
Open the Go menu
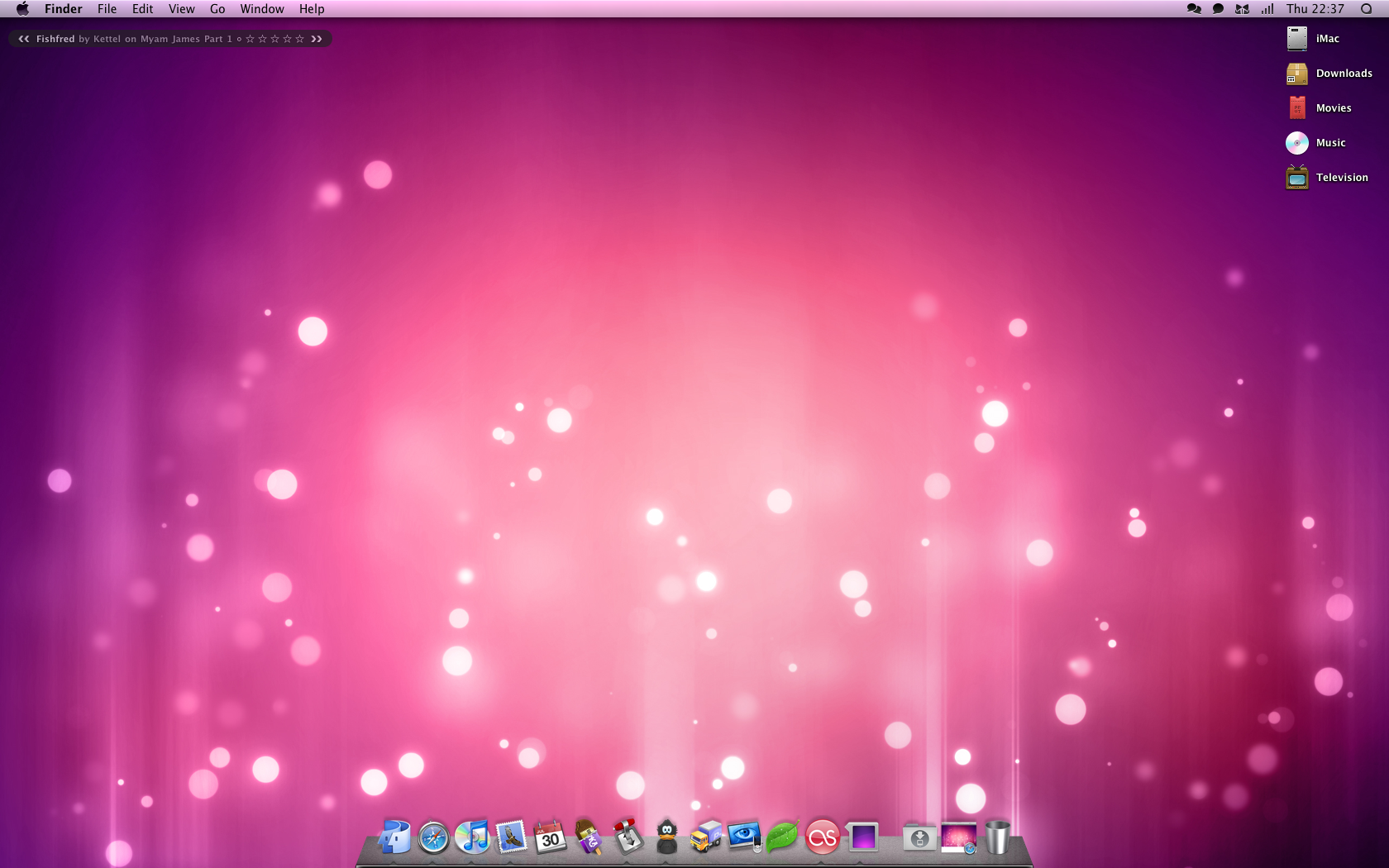(x=217, y=9)
